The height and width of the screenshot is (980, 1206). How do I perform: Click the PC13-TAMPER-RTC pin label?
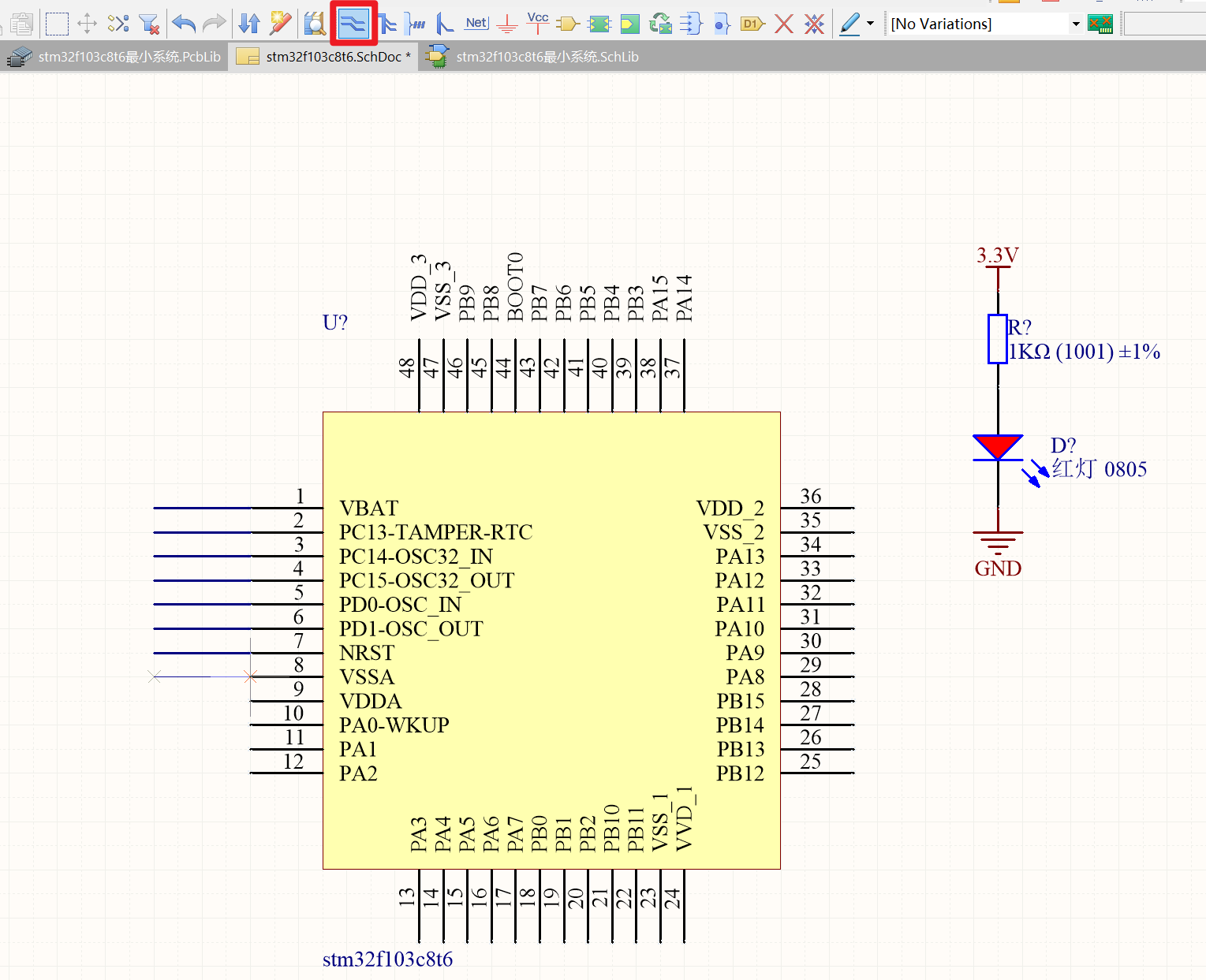(435, 533)
